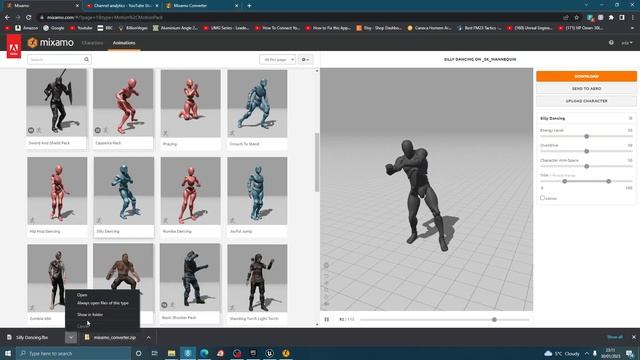Click the browser back arrow
The width and height of the screenshot is (640, 360).
7,18
